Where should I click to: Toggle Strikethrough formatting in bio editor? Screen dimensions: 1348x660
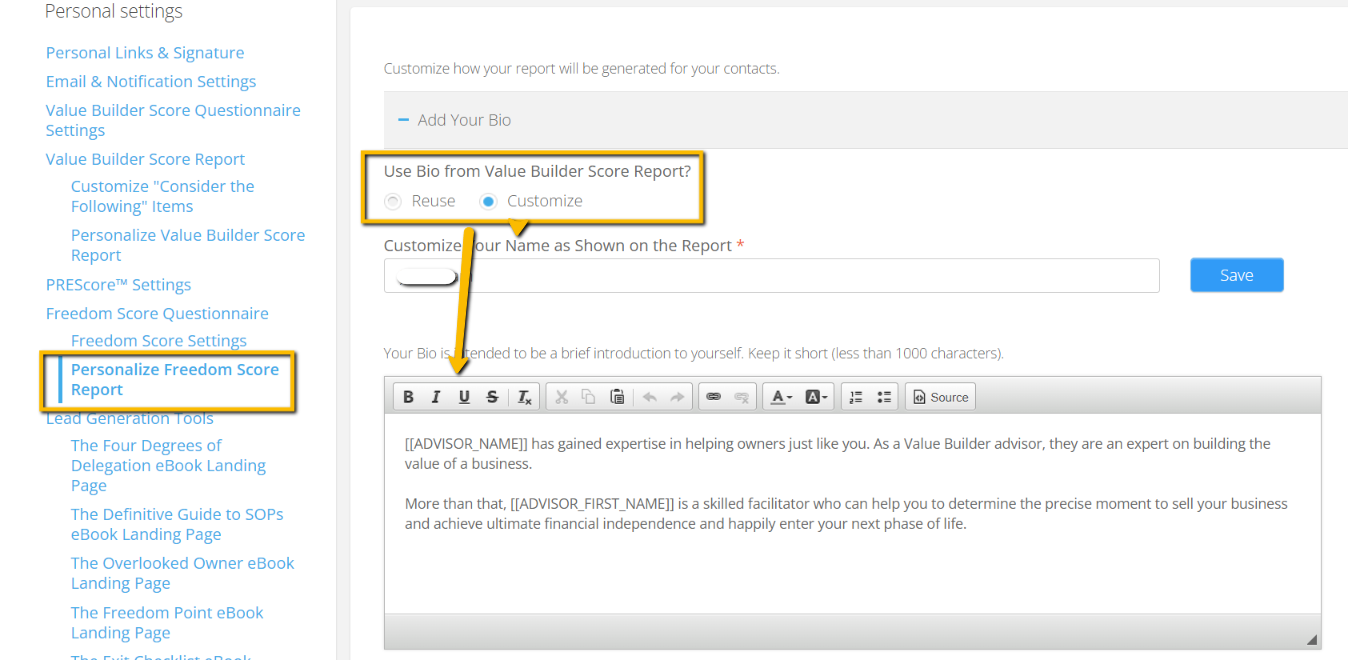pyautogui.click(x=492, y=397)
